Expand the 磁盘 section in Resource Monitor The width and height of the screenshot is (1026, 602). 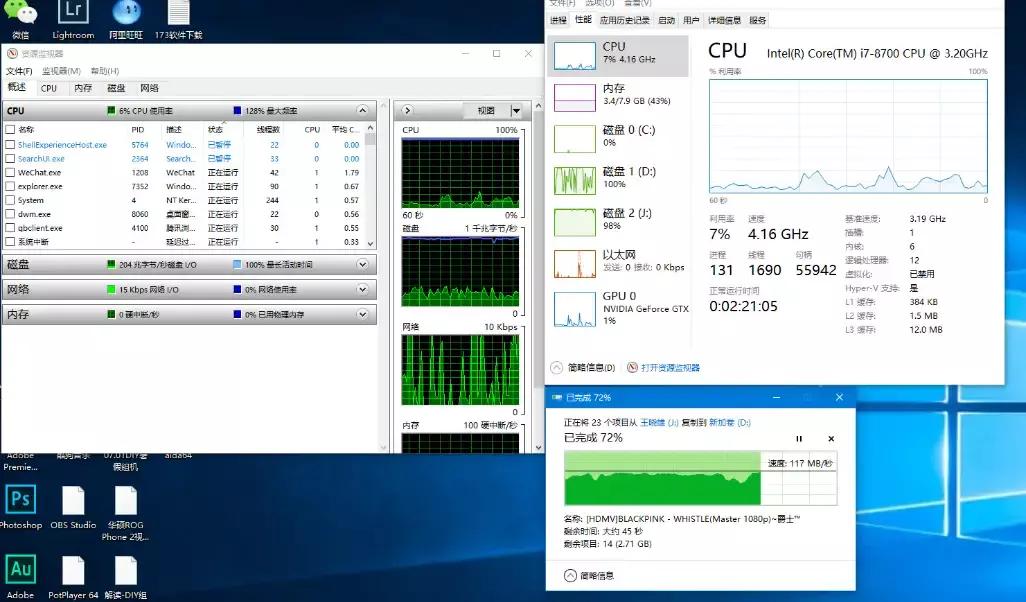click(363, 265)
